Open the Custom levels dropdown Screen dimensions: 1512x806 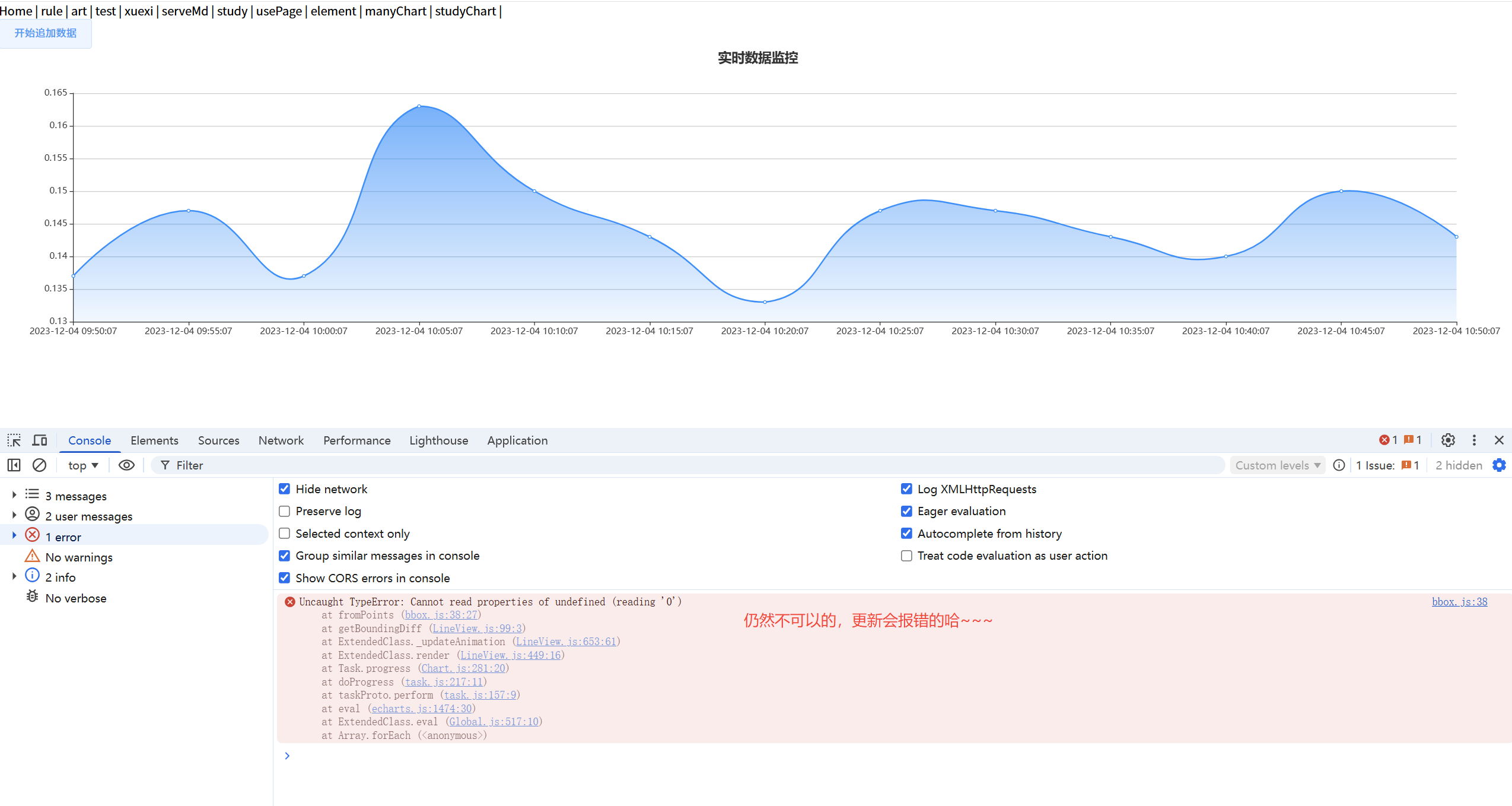pyautogui.click(x=1277, y=465)
